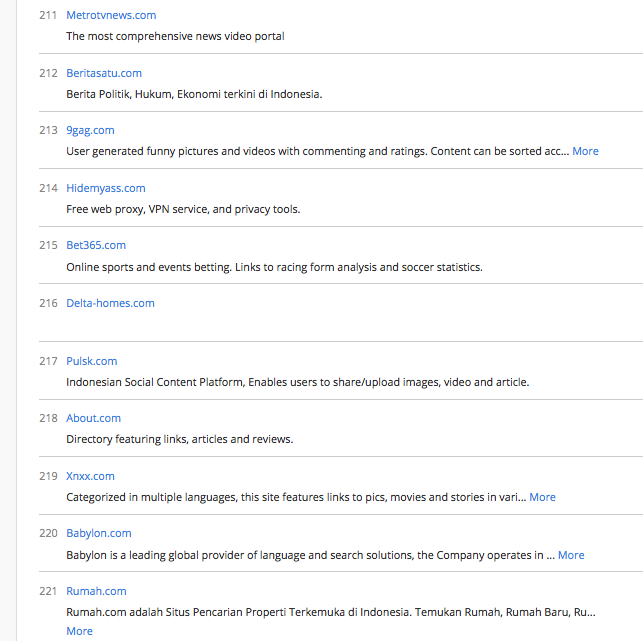The image size is (643, 641).
Task: Click the Metrotvnews news video portal description
Action: 175,36
